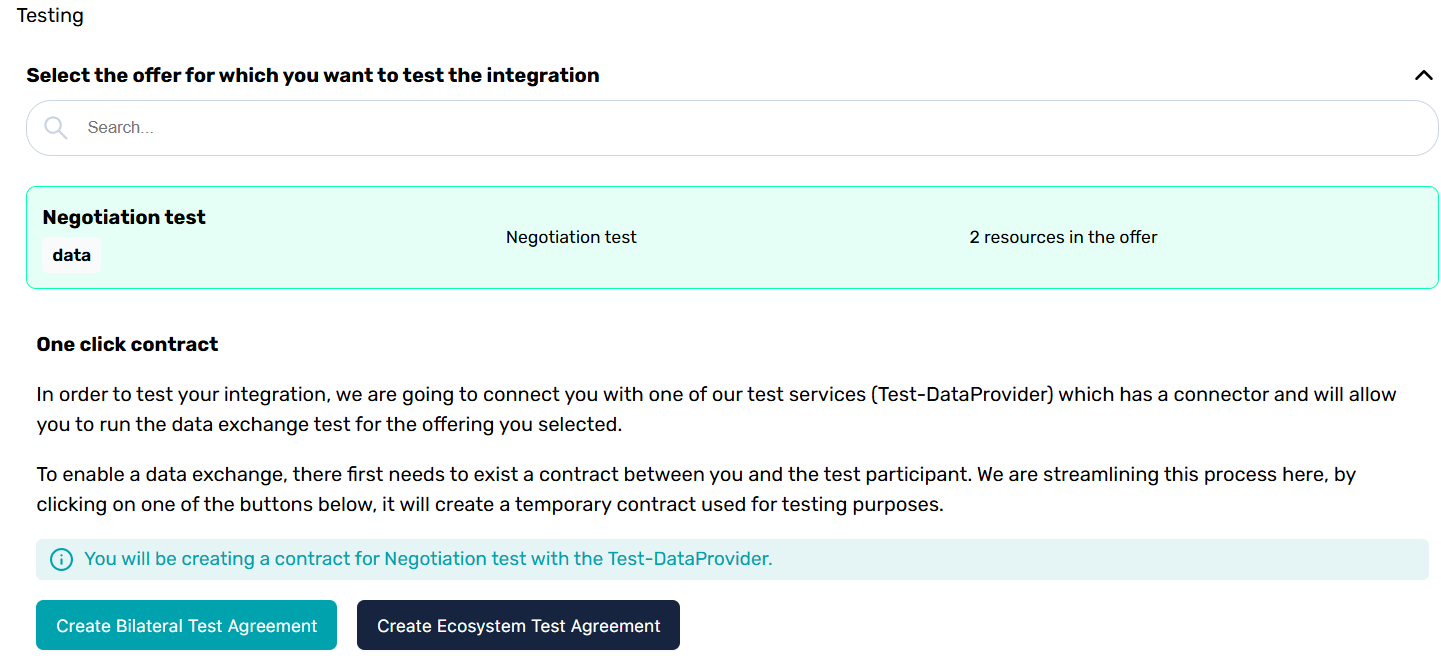This screenshot has width=1441, height=670.
Task: Click the info icon in contract notice
Action: tap(61, 560)
